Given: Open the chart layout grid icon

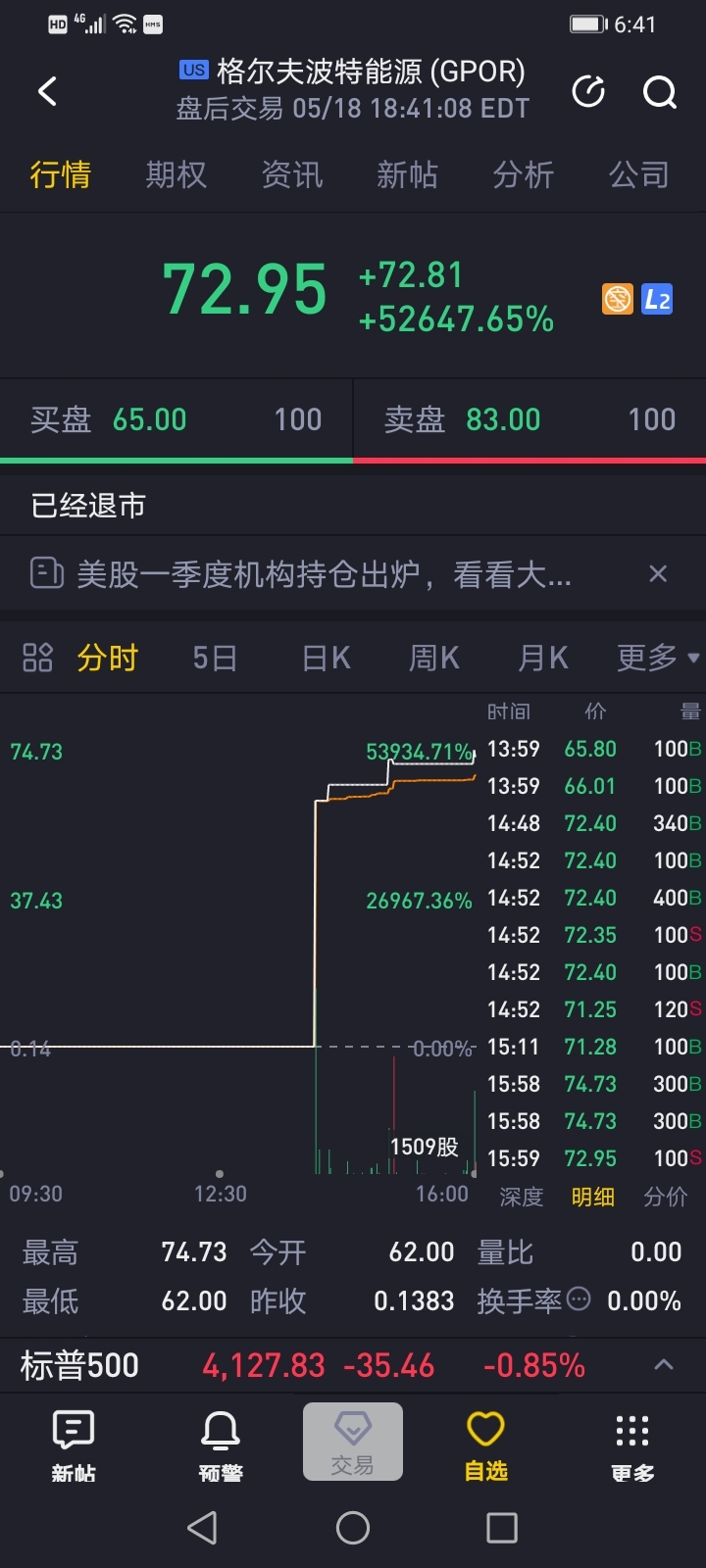Looking at the screenshot, I should tap(37, 658).
